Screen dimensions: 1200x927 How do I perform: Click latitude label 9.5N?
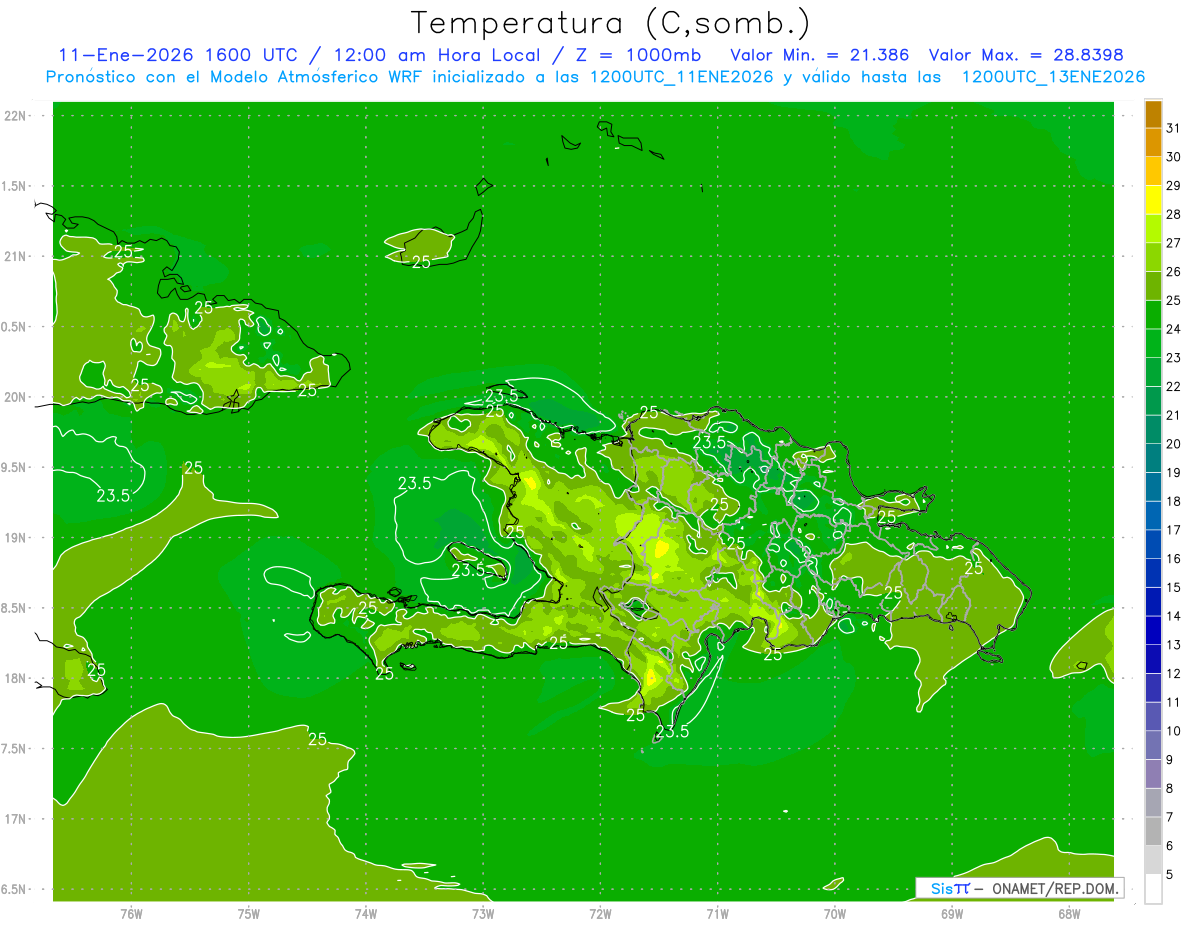coord(13,468)
